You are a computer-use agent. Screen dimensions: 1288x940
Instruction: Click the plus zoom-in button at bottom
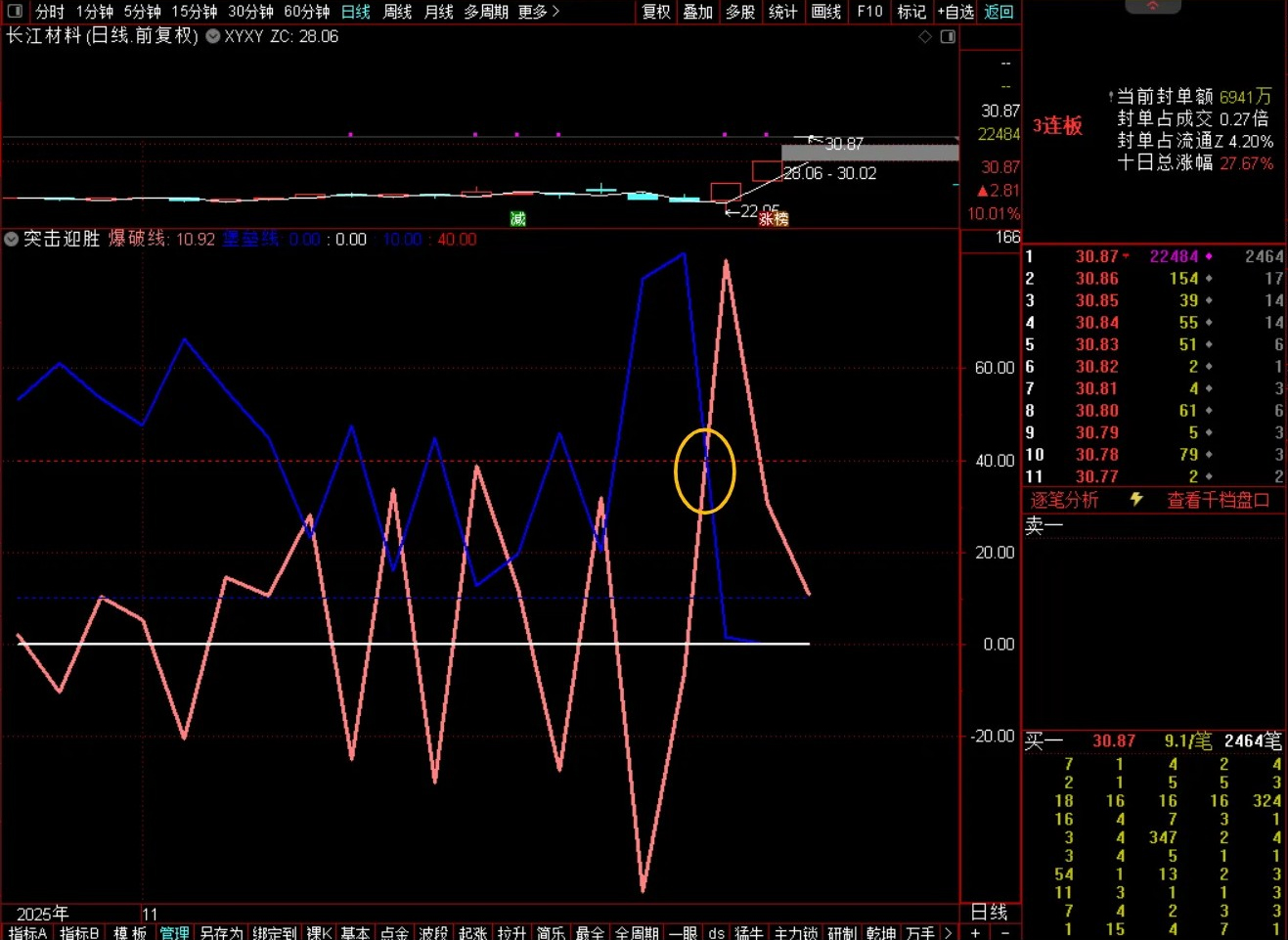point(975,932)
